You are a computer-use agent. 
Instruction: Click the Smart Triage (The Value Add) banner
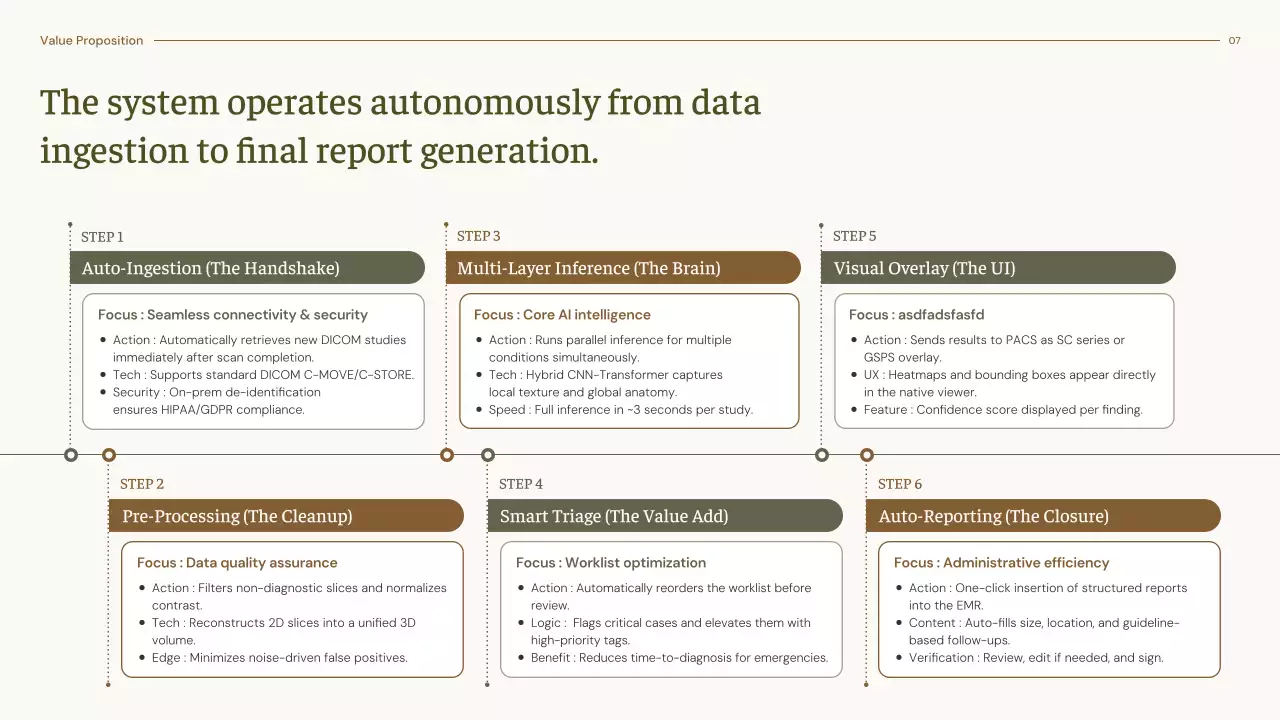(x=665, y=516)
